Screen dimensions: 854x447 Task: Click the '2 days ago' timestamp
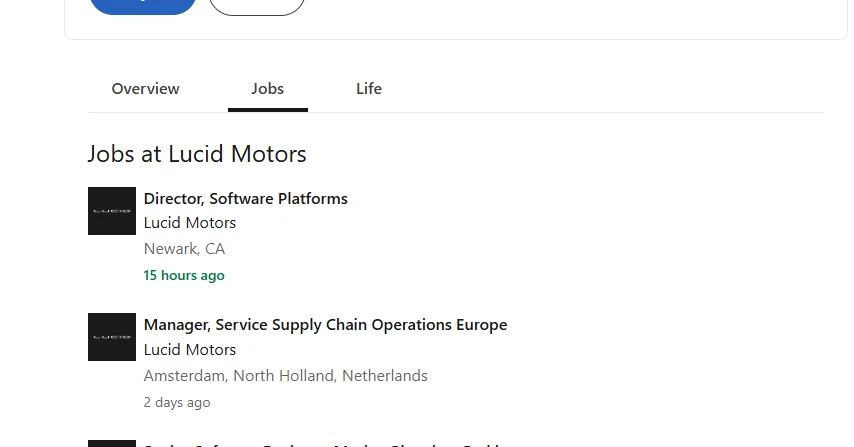click(177, 402)
